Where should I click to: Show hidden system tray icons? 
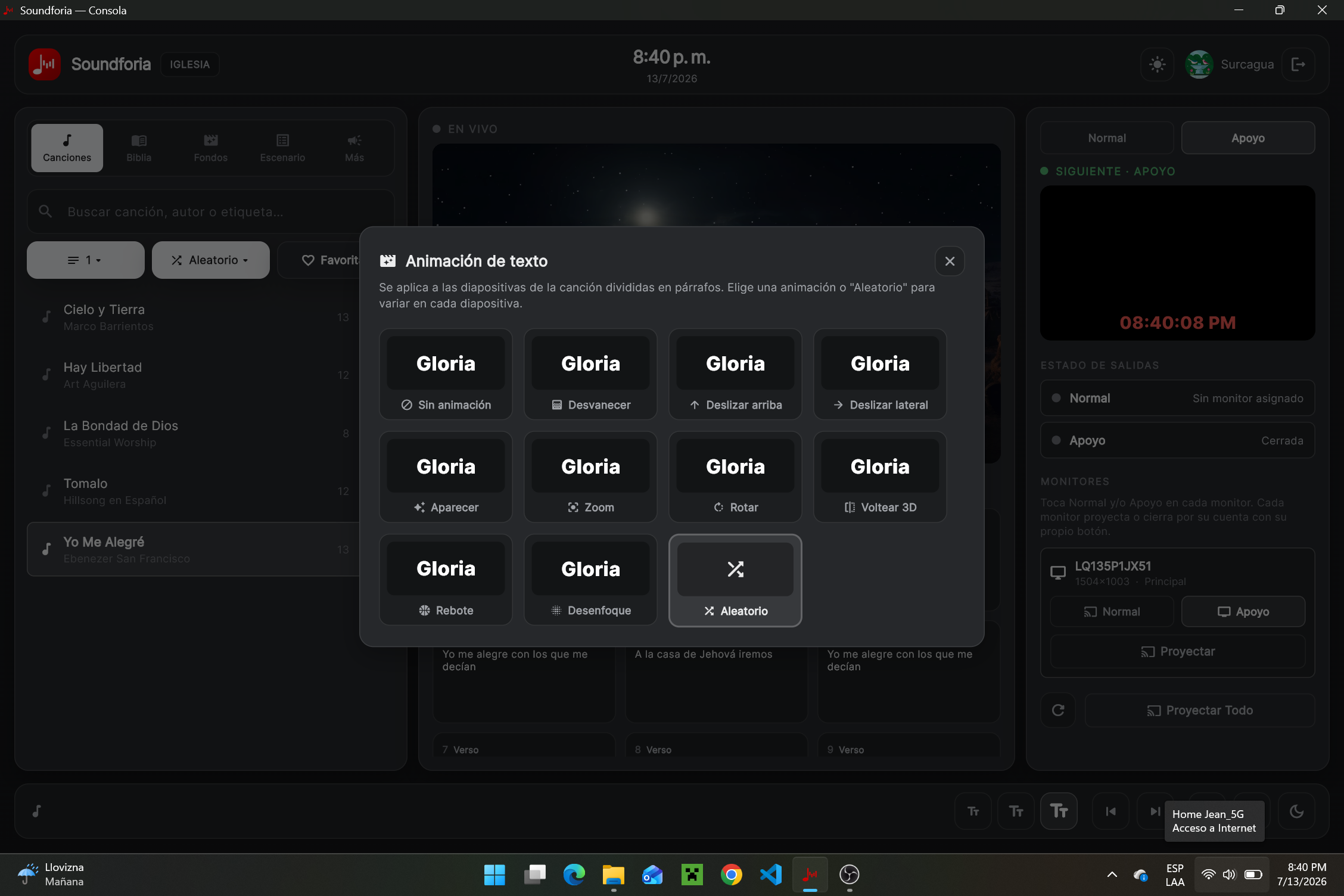pyautogui.click(x=1112, y=875)
